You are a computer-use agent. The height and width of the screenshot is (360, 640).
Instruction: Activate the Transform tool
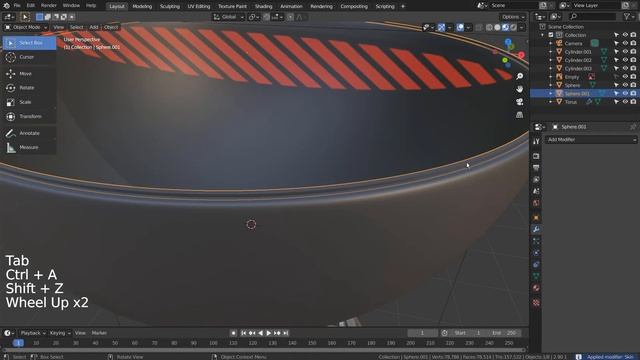(29, 116)
